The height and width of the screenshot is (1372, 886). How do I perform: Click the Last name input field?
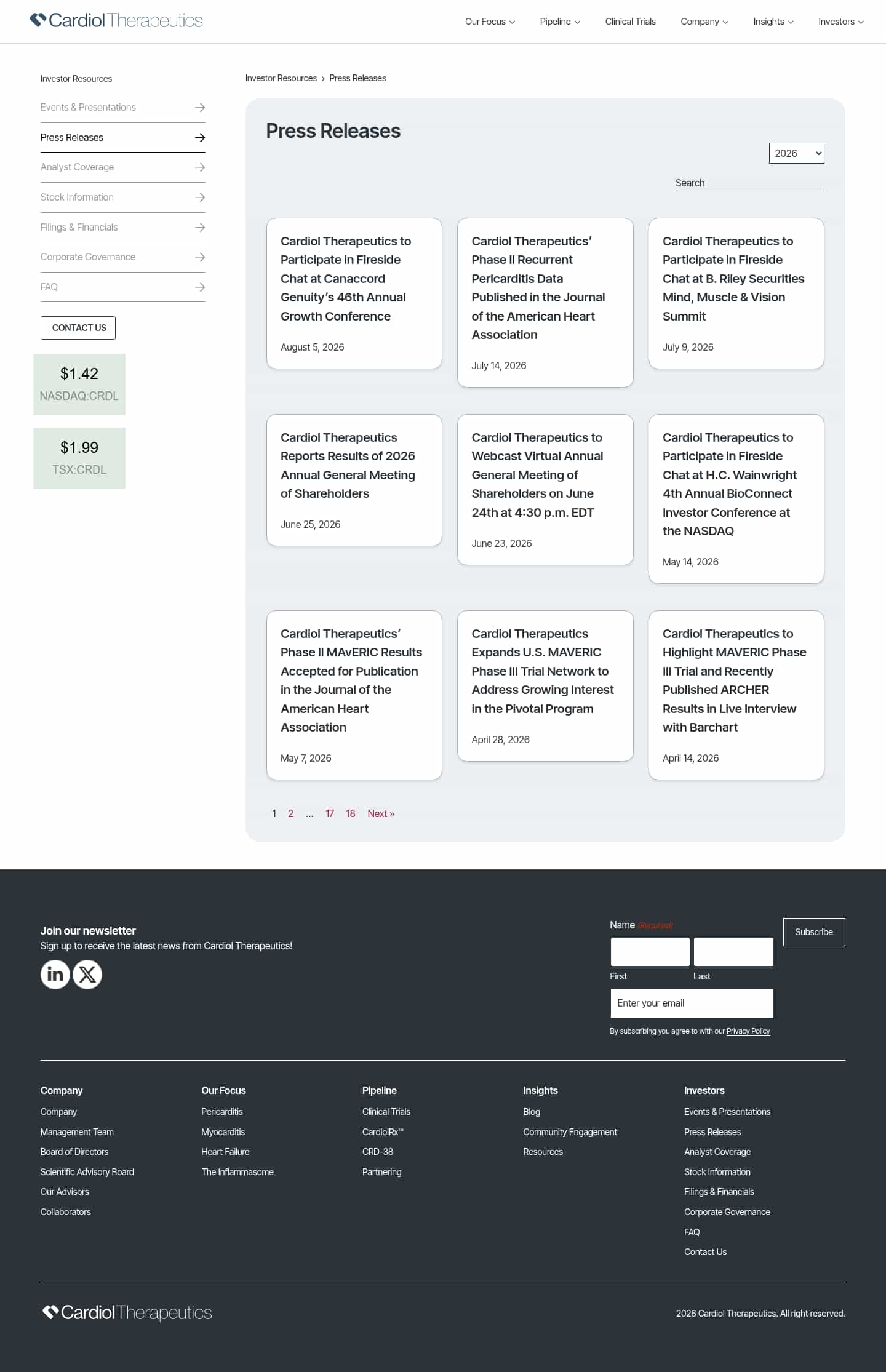click(x=733, y=952)
